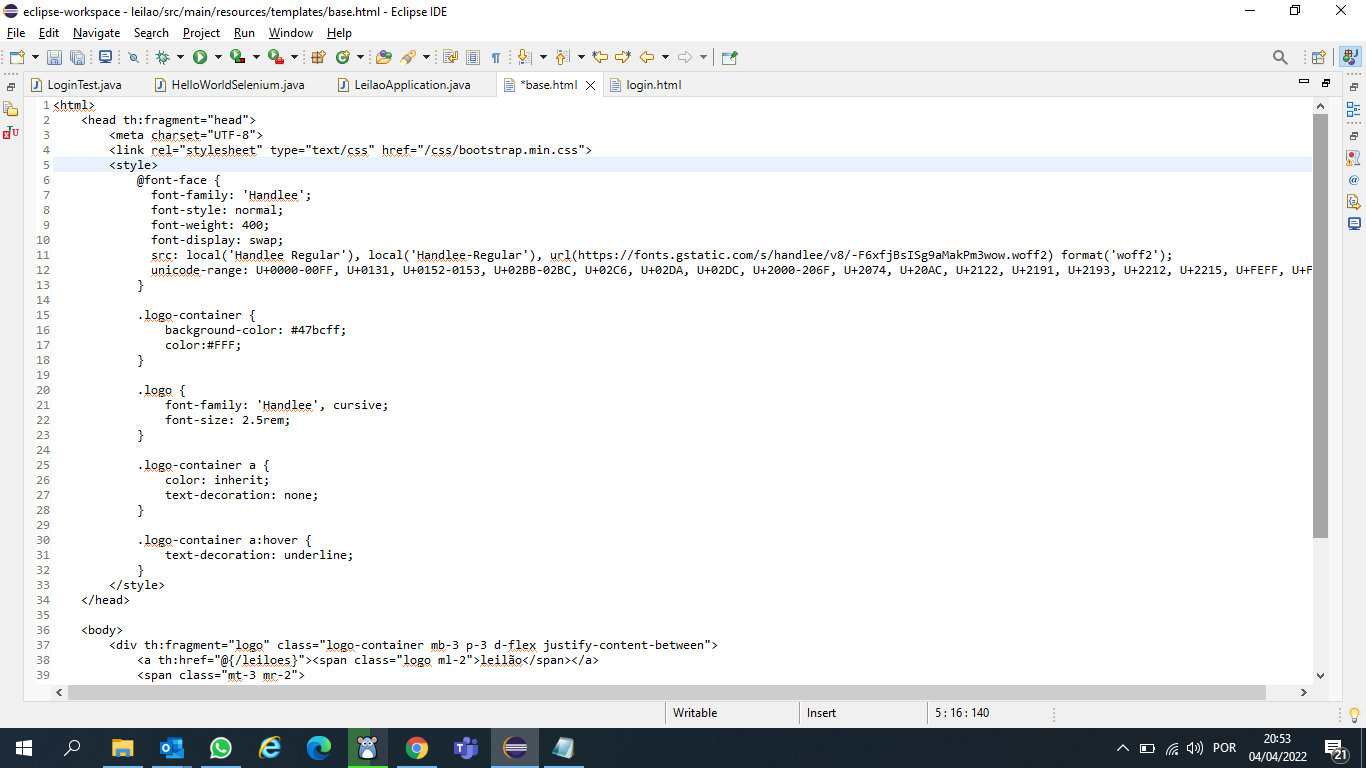This screenshot has height=768, width=1366.
Task: Click the New Java Class icon
Action: click(343, 57)
